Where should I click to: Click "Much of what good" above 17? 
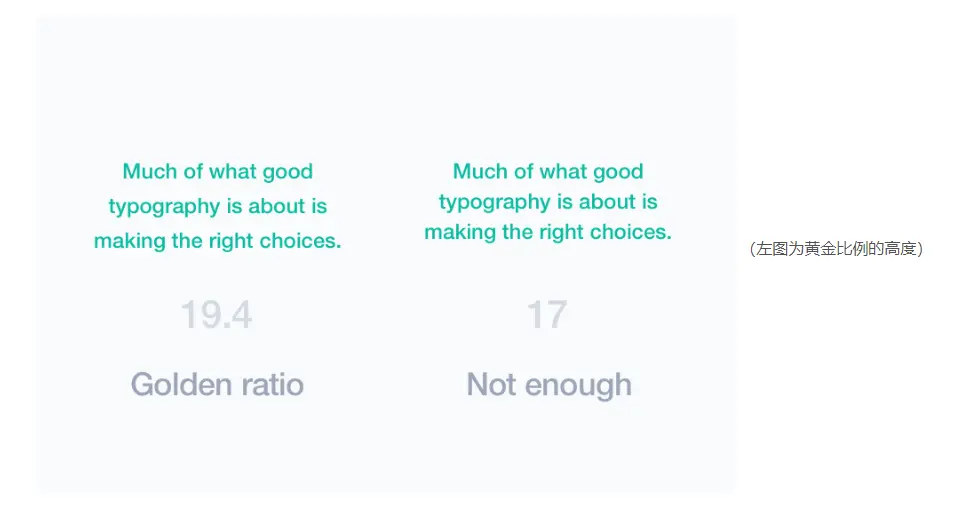(x=548, y=172)
